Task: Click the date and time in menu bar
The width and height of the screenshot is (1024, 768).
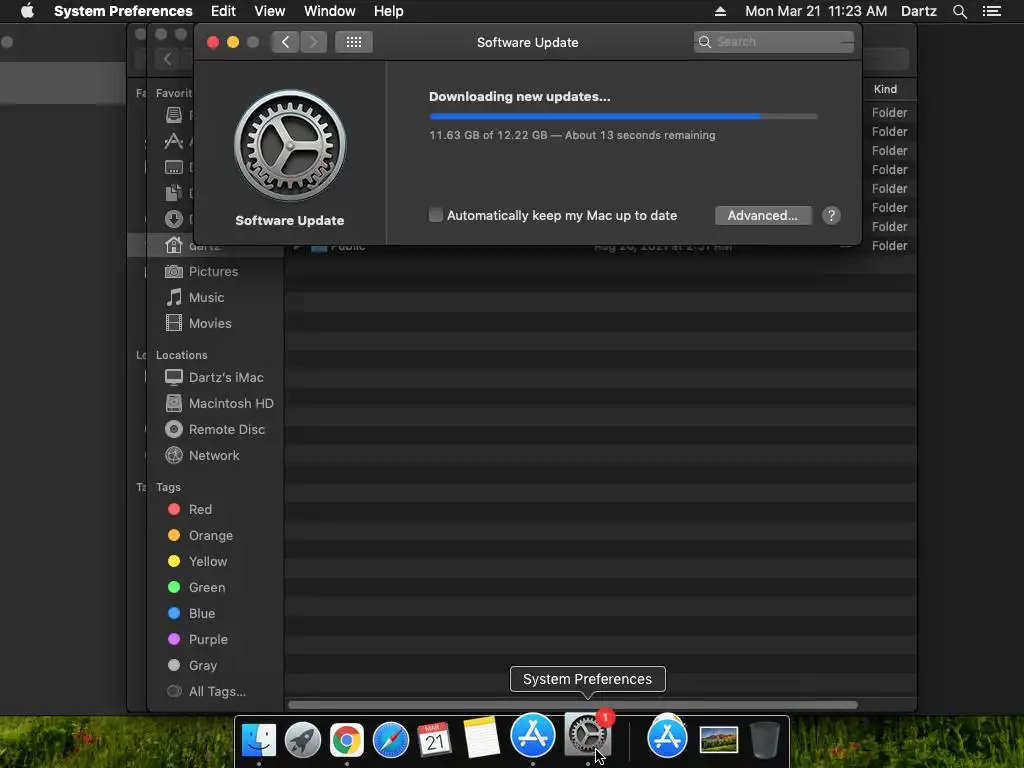Action: coord(816,11)
